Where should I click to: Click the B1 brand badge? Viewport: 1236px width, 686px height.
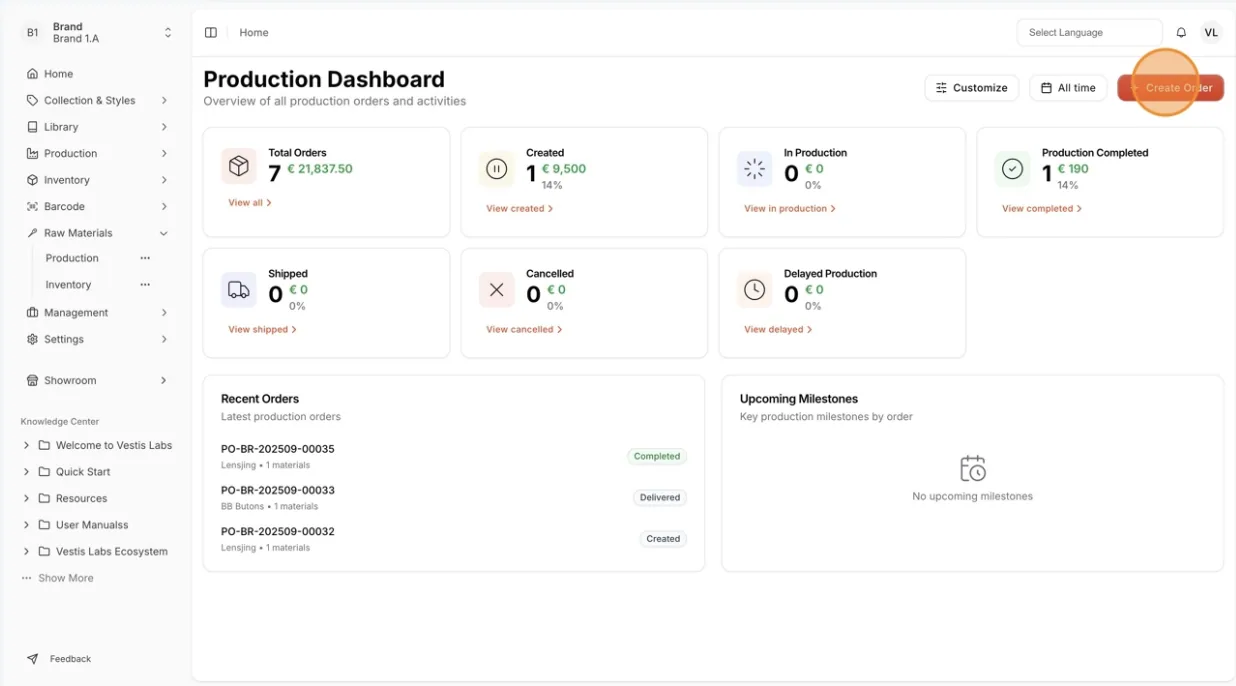[32, 33]
